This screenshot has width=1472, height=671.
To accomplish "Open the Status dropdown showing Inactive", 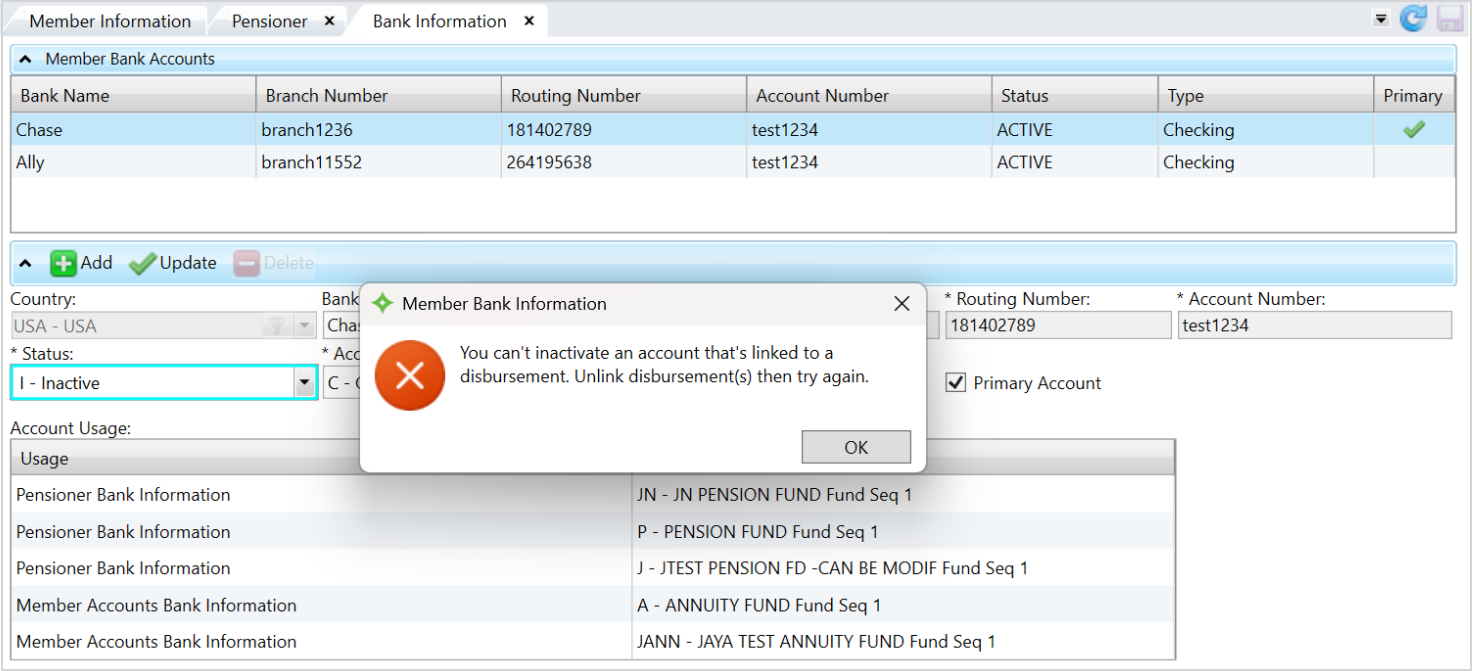I will coord(305,383).
